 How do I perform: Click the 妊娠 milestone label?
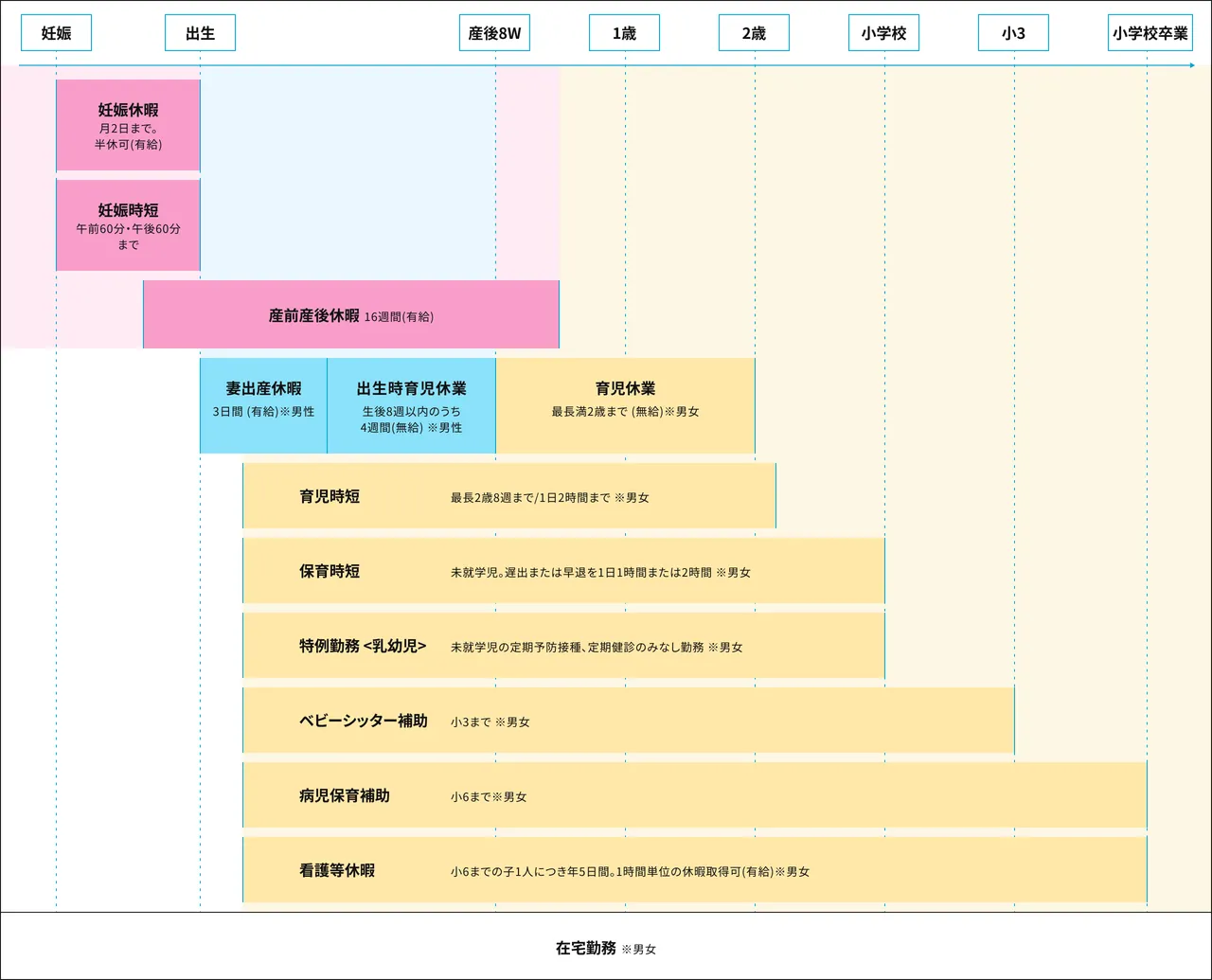point(56,32)
